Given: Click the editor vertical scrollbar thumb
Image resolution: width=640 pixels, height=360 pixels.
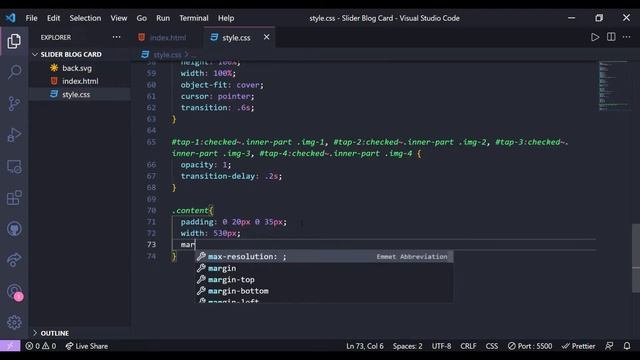Looking at the screenshot, I should [636, 258].
